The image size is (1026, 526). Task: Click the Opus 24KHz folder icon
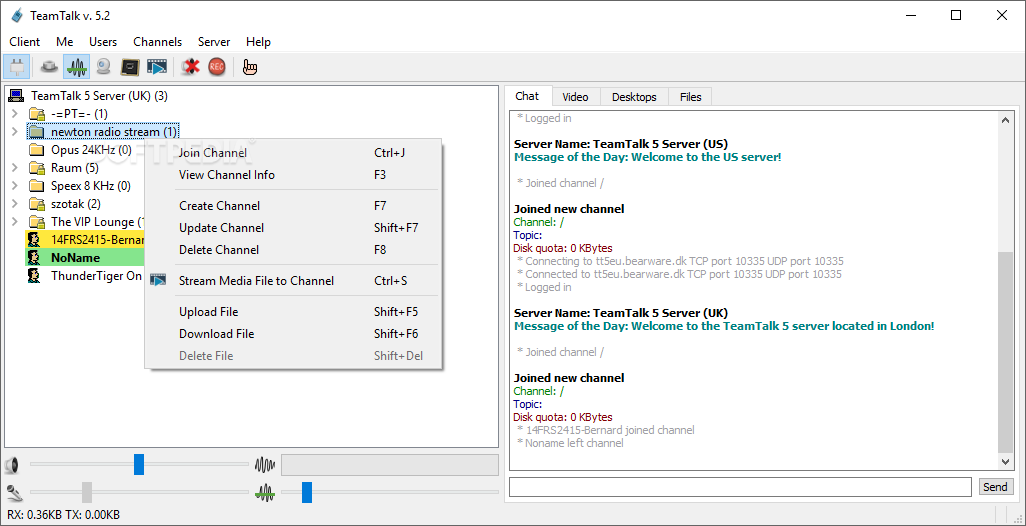click(37, 150)
